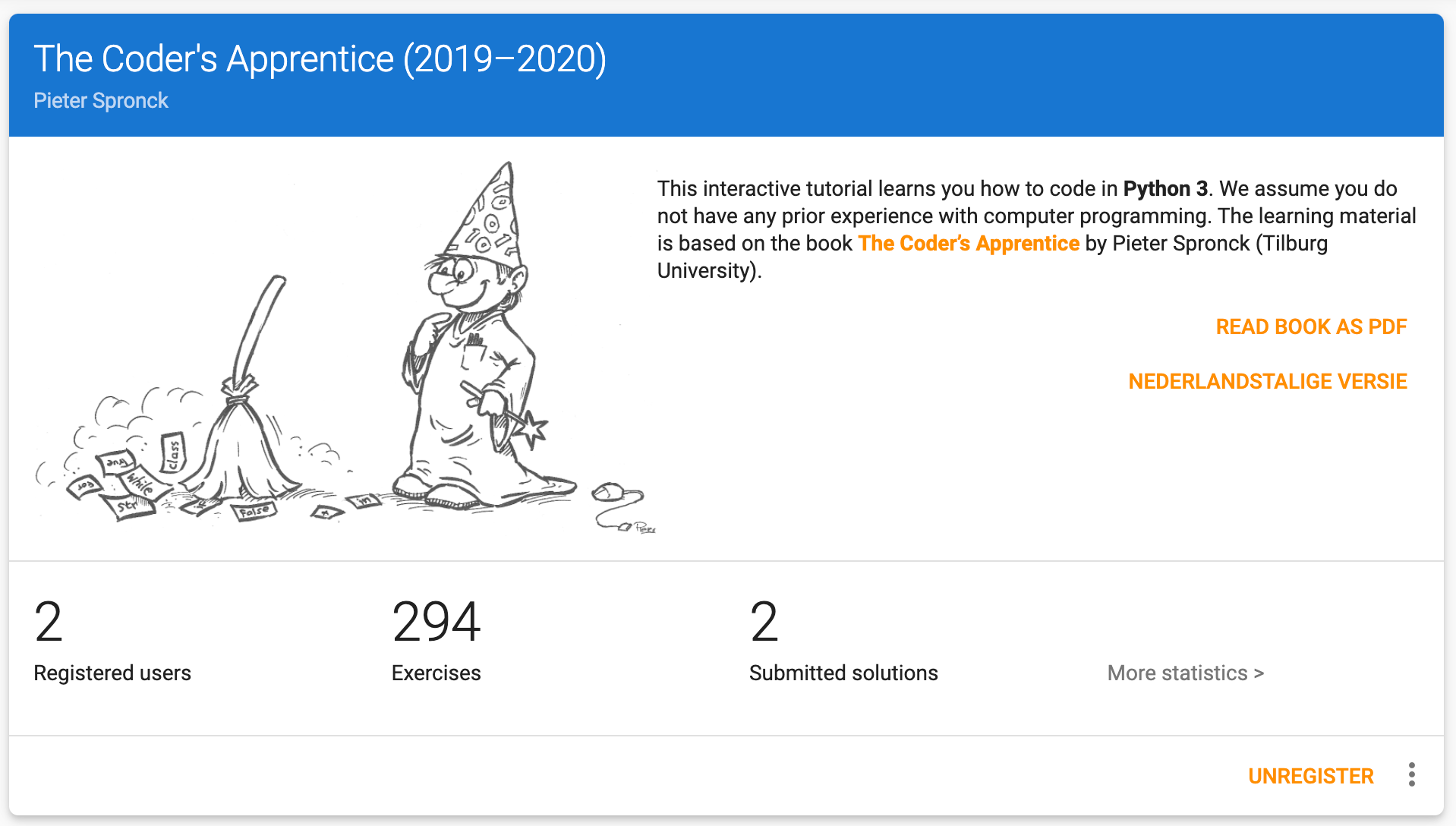Click the UNREGISTER button
1456x826 pixels.
click(x=1310, y=776)
